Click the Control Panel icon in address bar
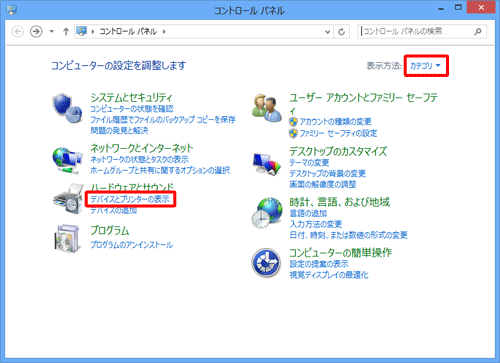 tap(82, 31)
